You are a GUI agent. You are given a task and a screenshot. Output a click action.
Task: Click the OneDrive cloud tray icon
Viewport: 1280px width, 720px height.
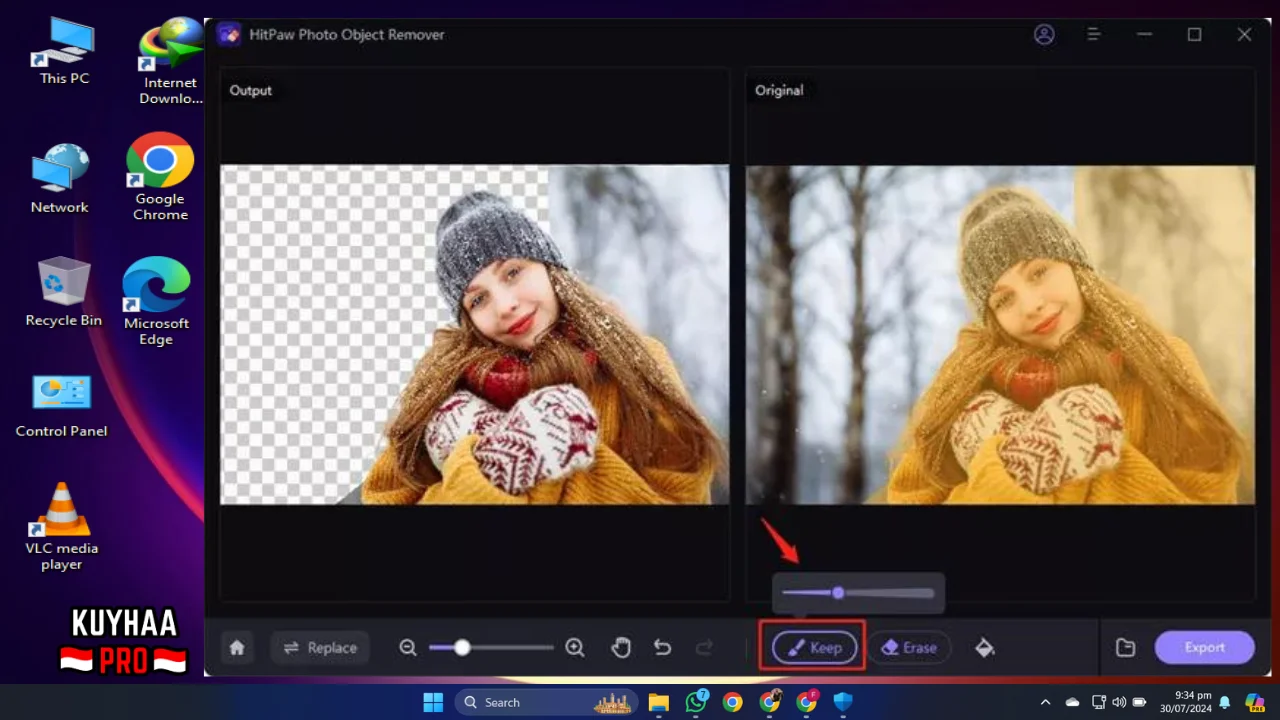(x=1072, y=702)
